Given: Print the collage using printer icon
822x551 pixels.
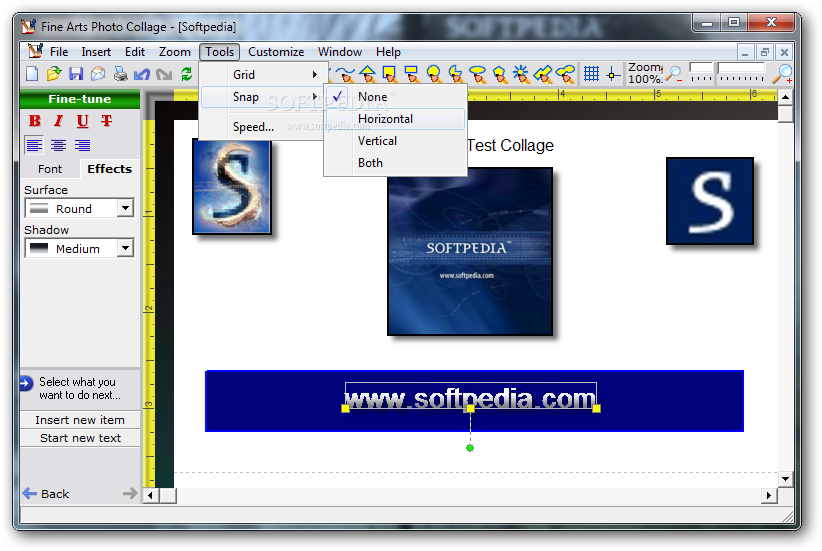Looking at the screenshot, I should tap(120, 74).
